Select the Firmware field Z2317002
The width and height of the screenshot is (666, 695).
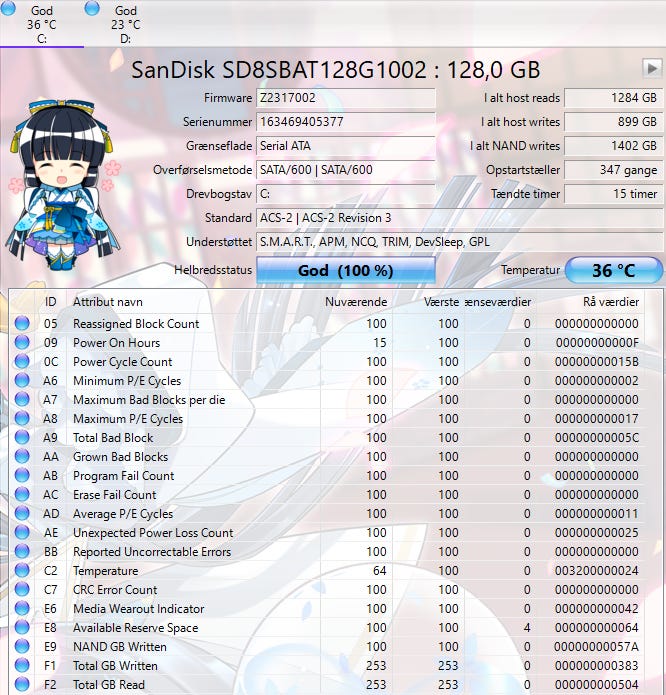point(346,98)
